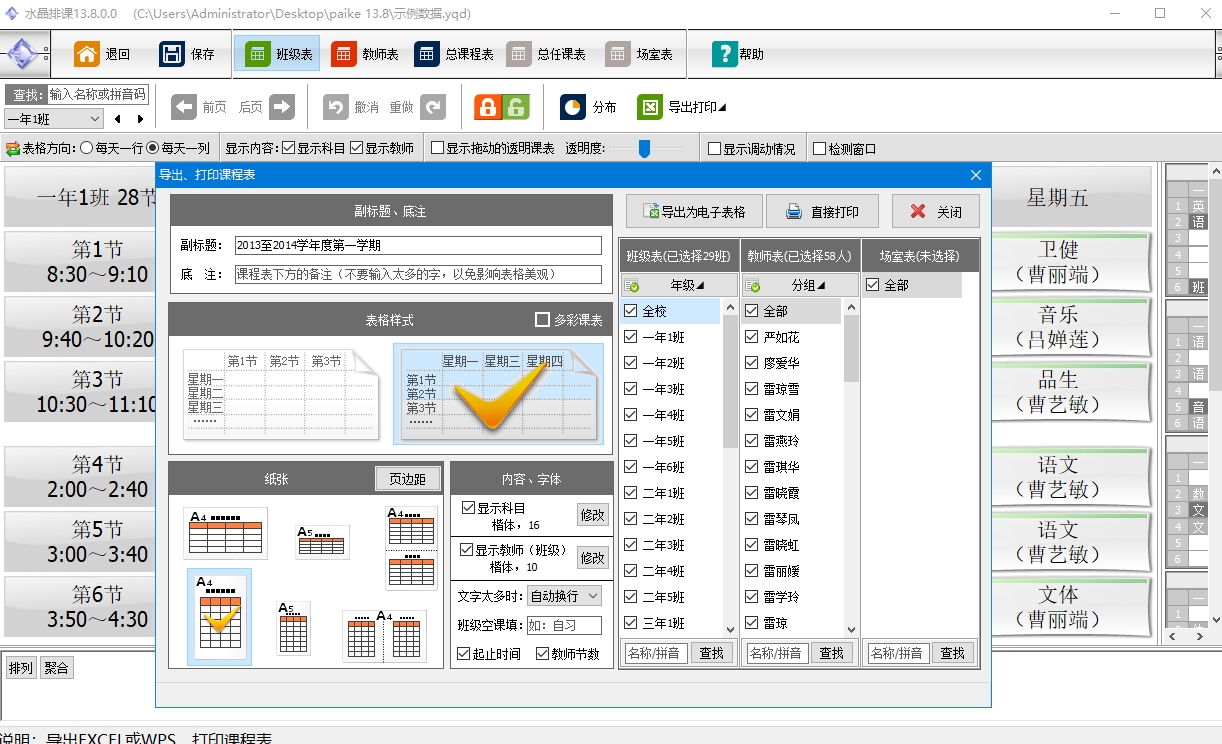Click the green unlock icon

515,107
